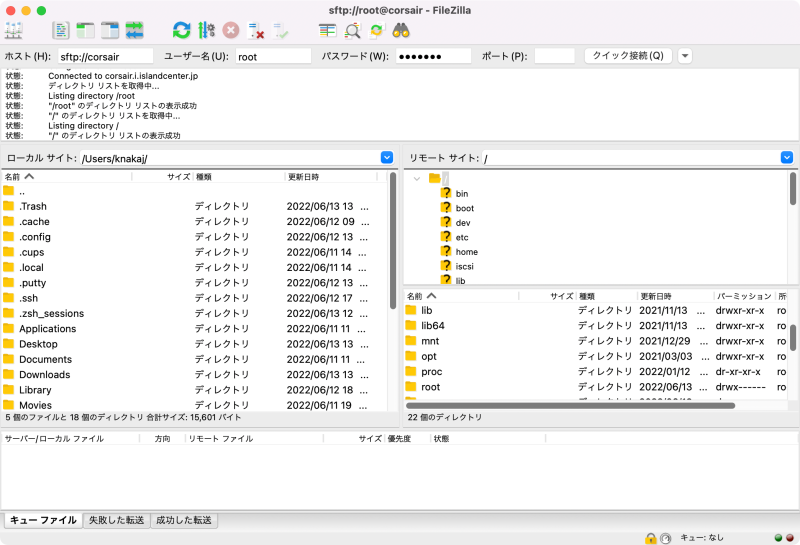Click the local file list vertical scrollbar
This screenshot has width=800, height=545.
tap(393, 241)
